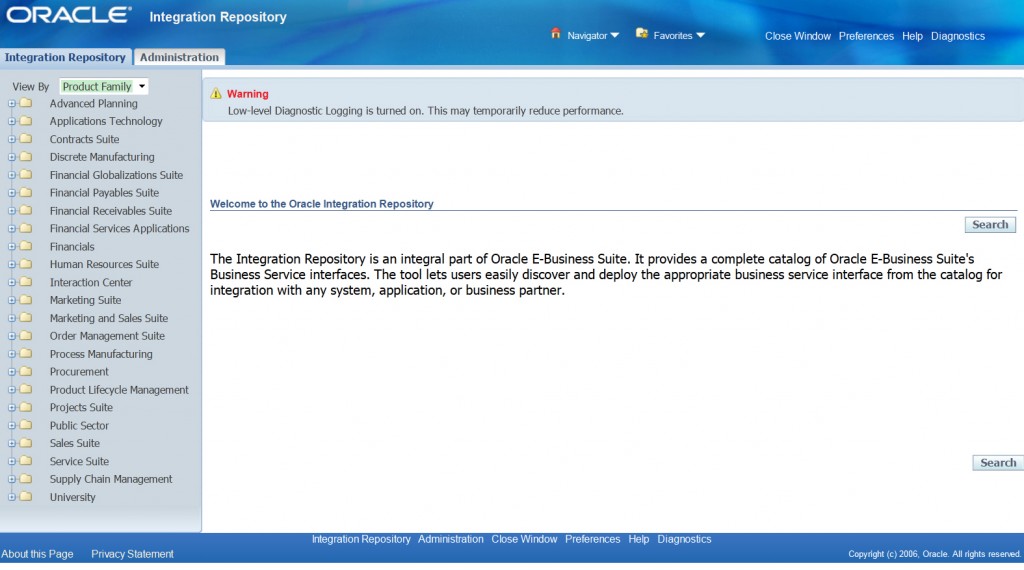
Task: Click the Projects Suite folder icon
Action: (x=25, y=407)
